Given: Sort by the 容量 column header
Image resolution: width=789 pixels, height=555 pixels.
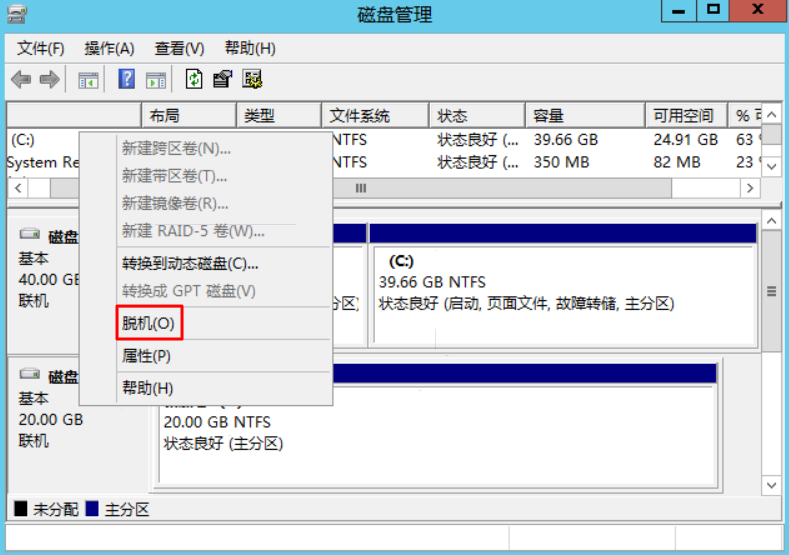Looking at the screenshot, I should [586, 116].
